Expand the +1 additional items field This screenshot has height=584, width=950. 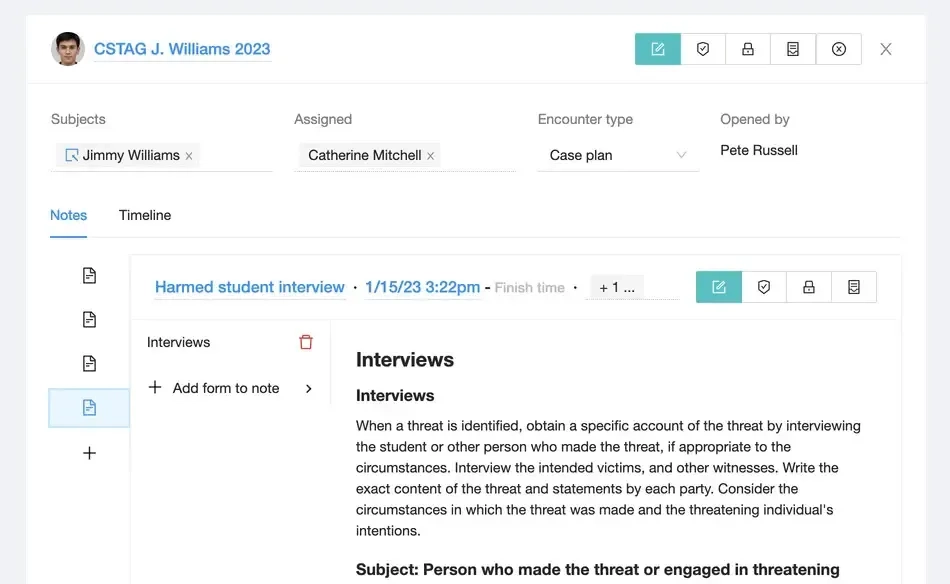click(617, 287)
